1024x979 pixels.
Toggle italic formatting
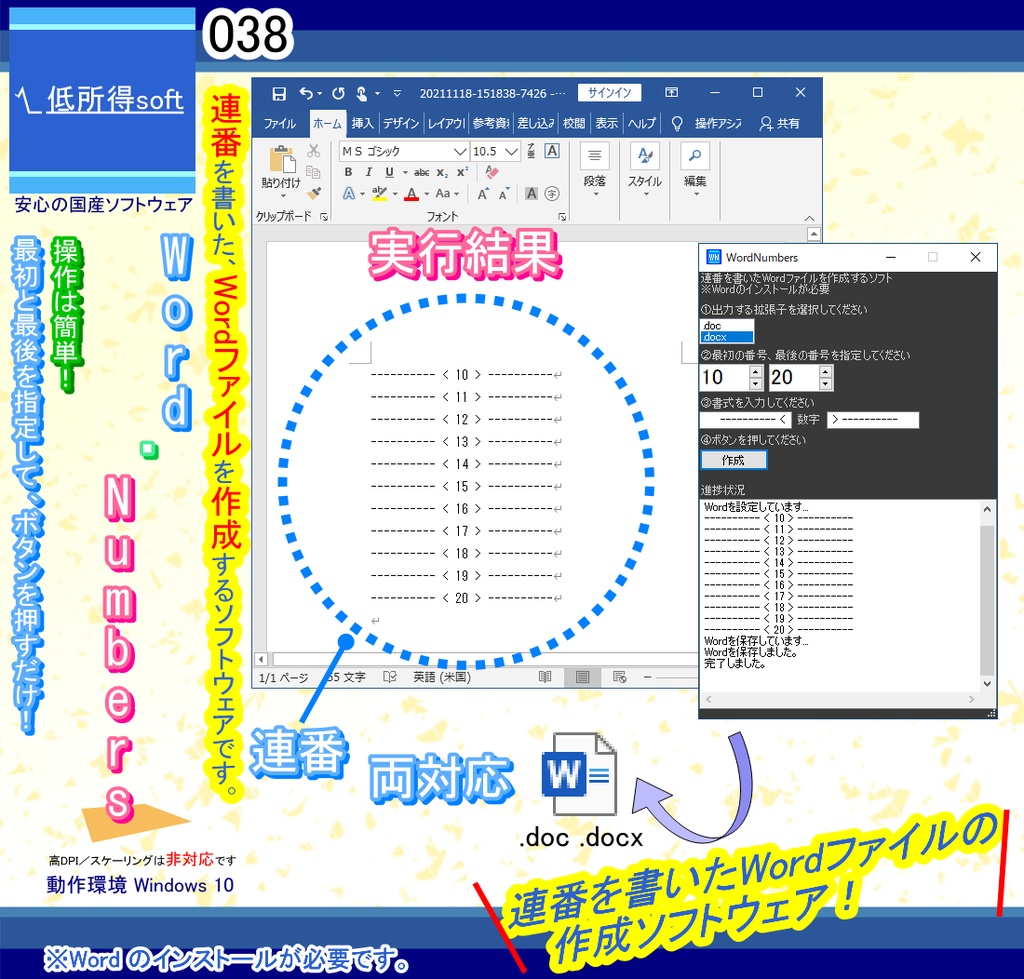(368, 172)
